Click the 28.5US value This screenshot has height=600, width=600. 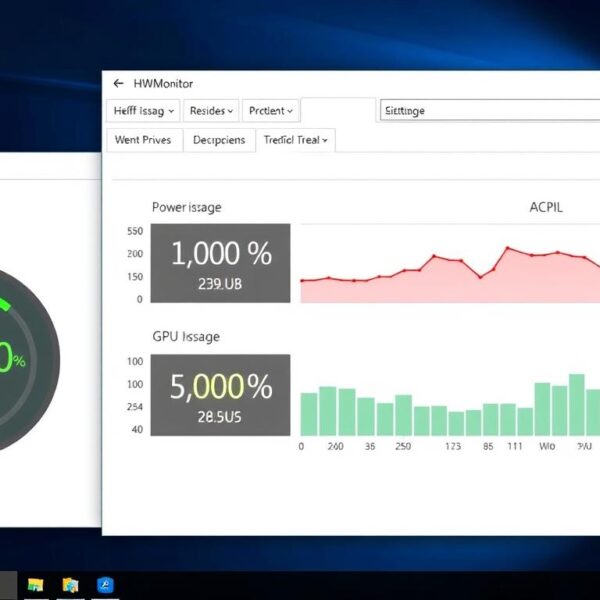click(220, 417)
